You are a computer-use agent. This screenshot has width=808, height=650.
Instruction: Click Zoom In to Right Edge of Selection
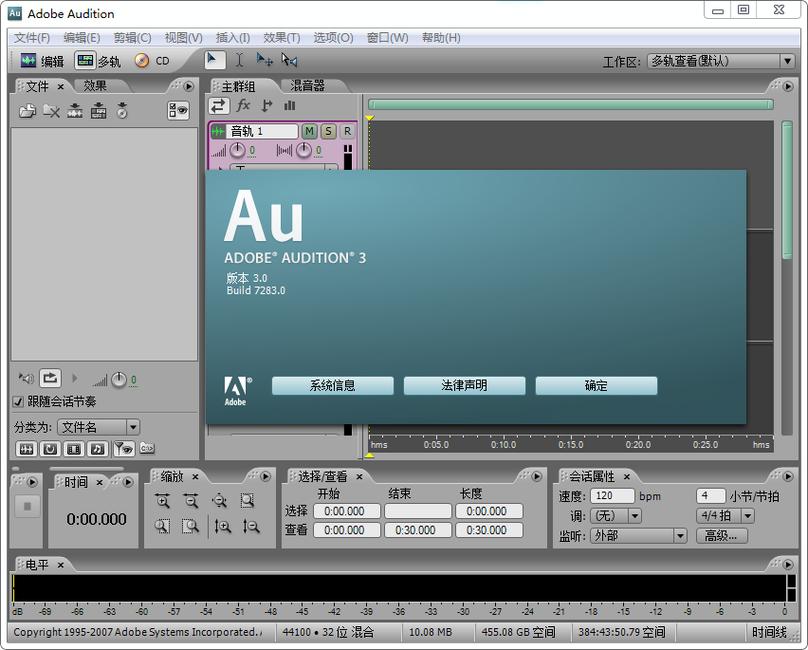[191, 526]
